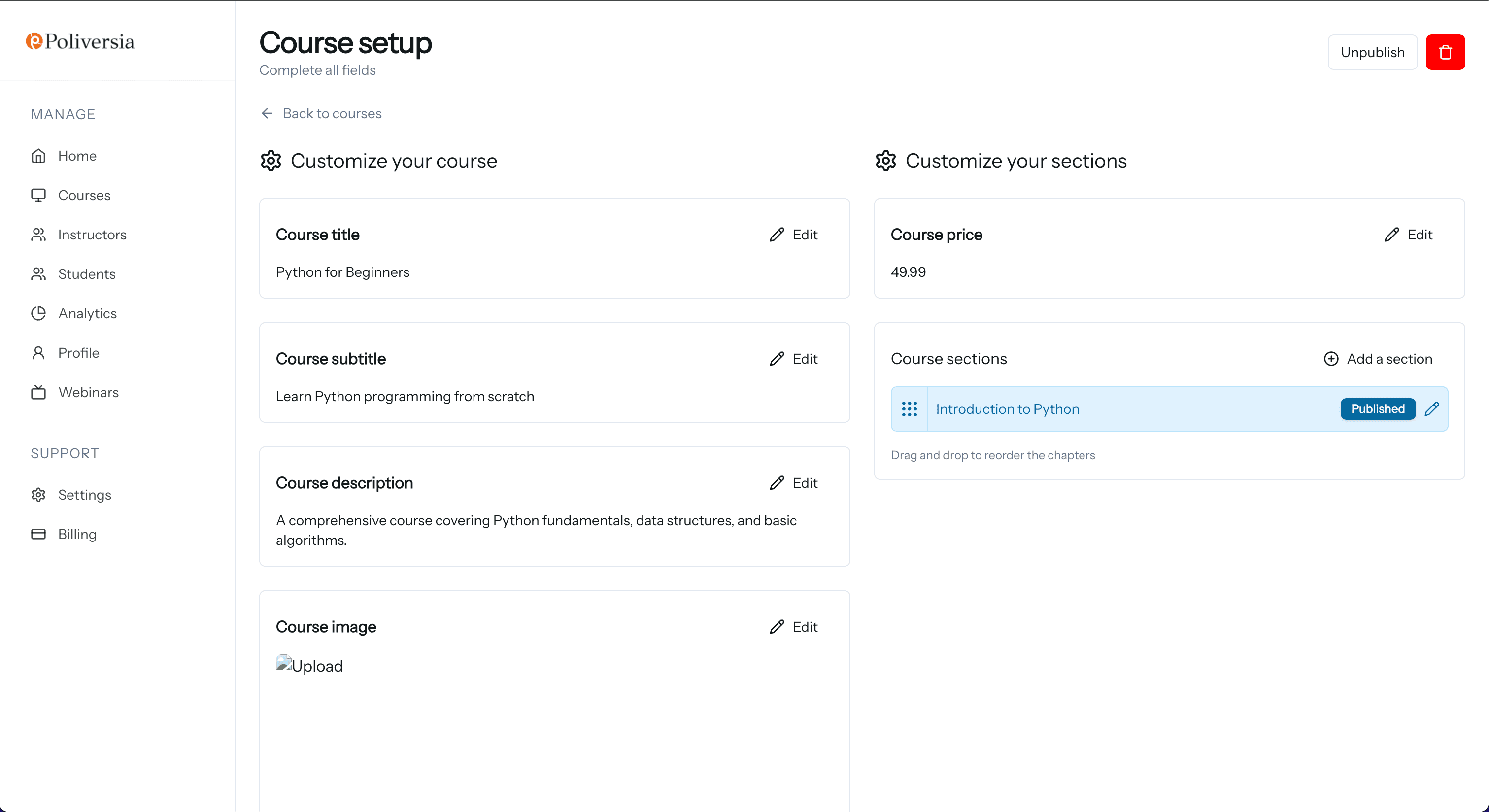Click the Webinars TV icon in sidebar

[38, 392]
